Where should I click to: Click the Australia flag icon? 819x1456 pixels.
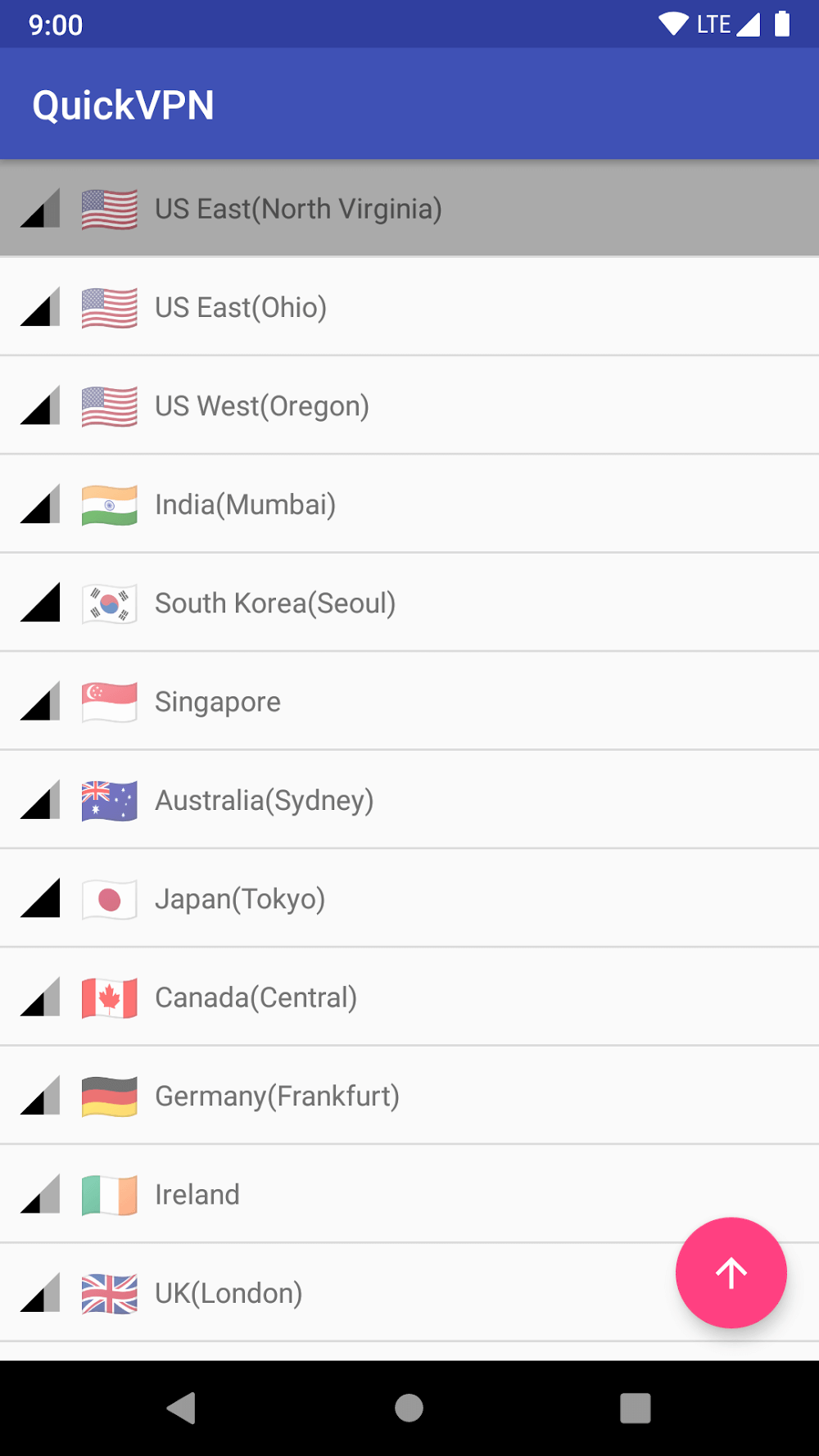pyautogui.click(x=109, y=801)
